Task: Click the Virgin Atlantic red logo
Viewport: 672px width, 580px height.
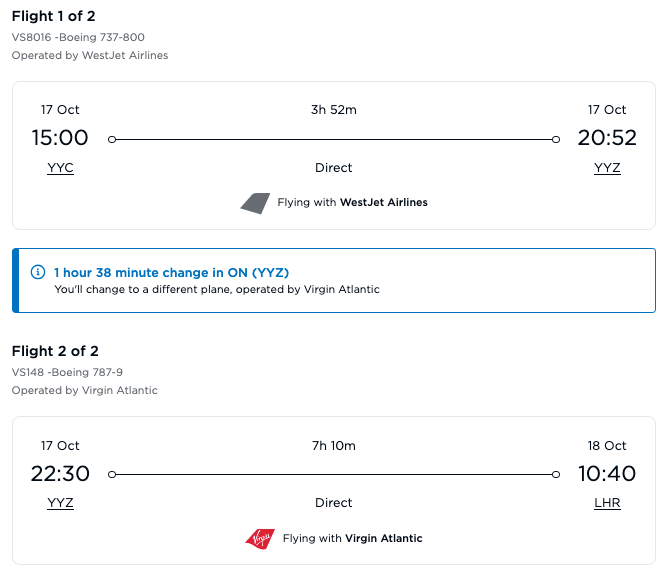Action: 260,538
